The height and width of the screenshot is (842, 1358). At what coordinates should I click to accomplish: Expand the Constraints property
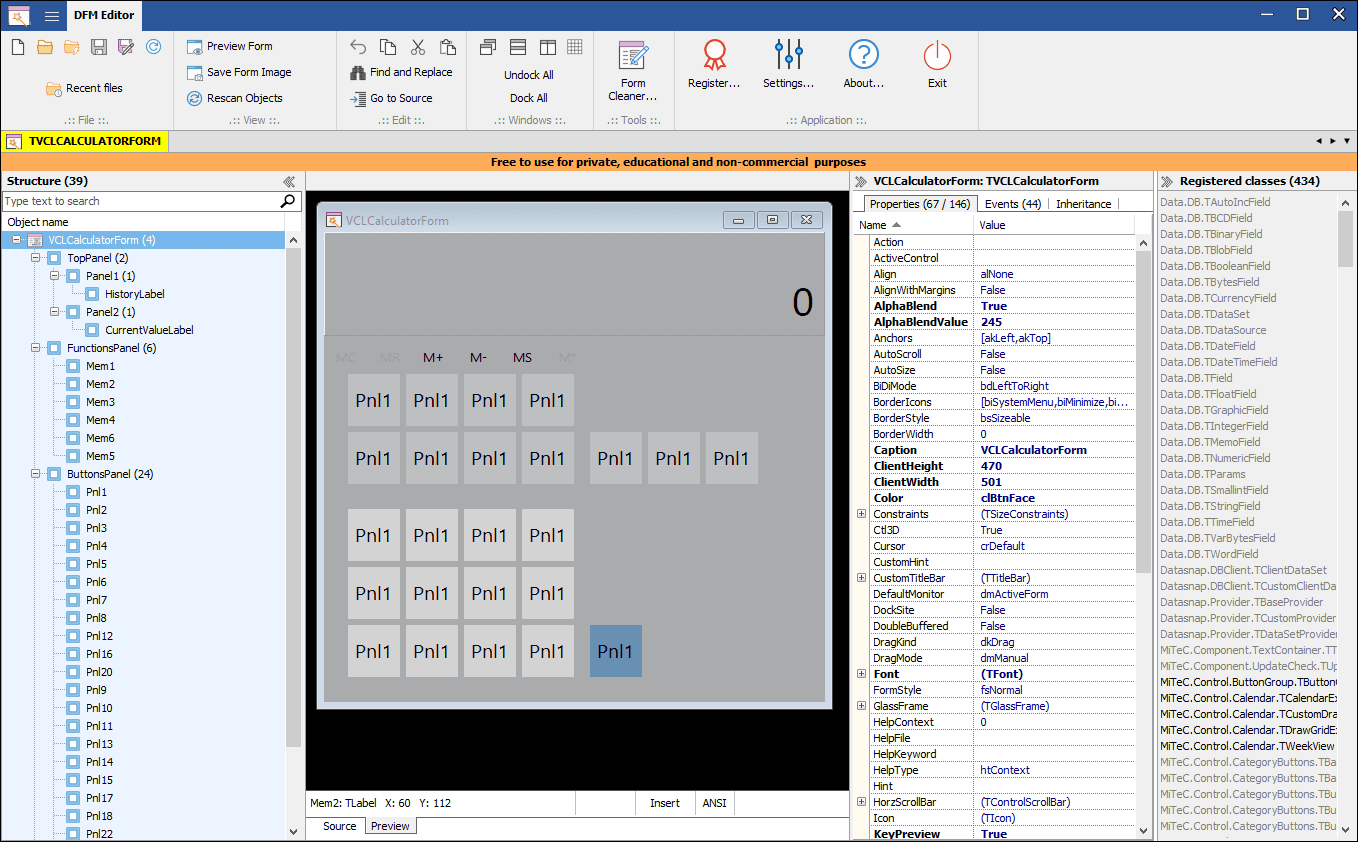pos(862,514)
